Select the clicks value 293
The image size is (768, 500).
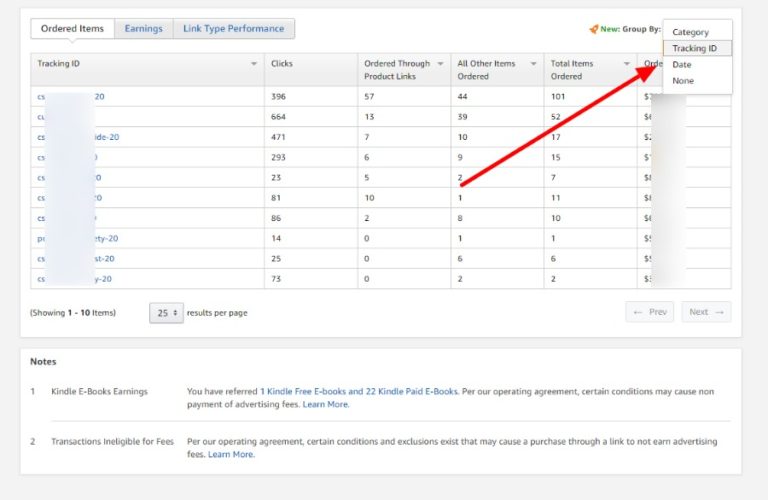278,157
